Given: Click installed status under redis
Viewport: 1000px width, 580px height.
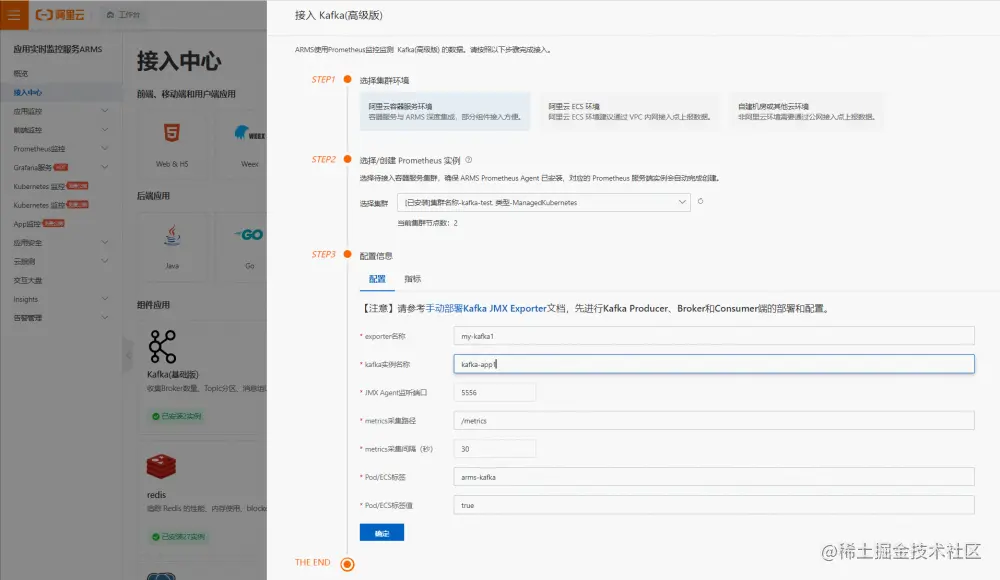Looking at the screenshot, I should click(x=179, y=537).
